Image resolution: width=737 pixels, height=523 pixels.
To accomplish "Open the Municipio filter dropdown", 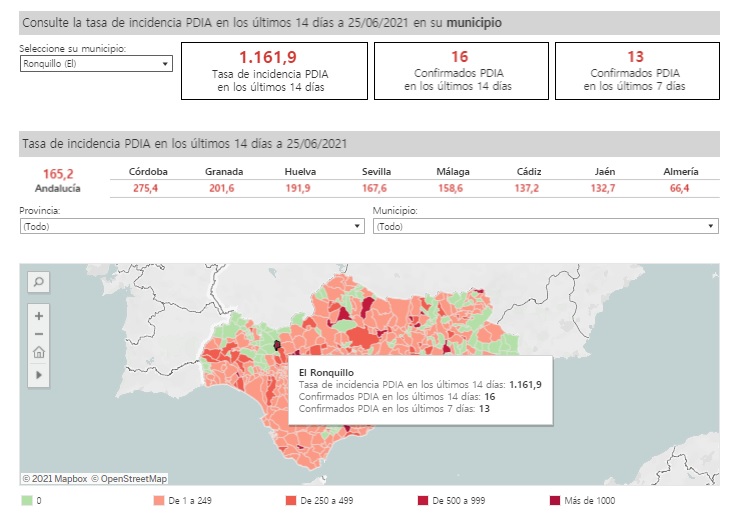I will 545,226.
